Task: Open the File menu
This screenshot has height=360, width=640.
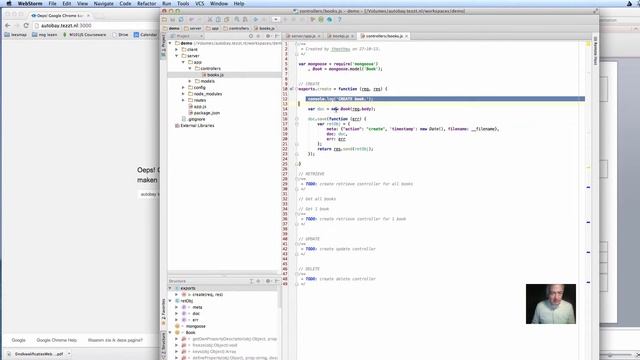Action: coord(52,4)
